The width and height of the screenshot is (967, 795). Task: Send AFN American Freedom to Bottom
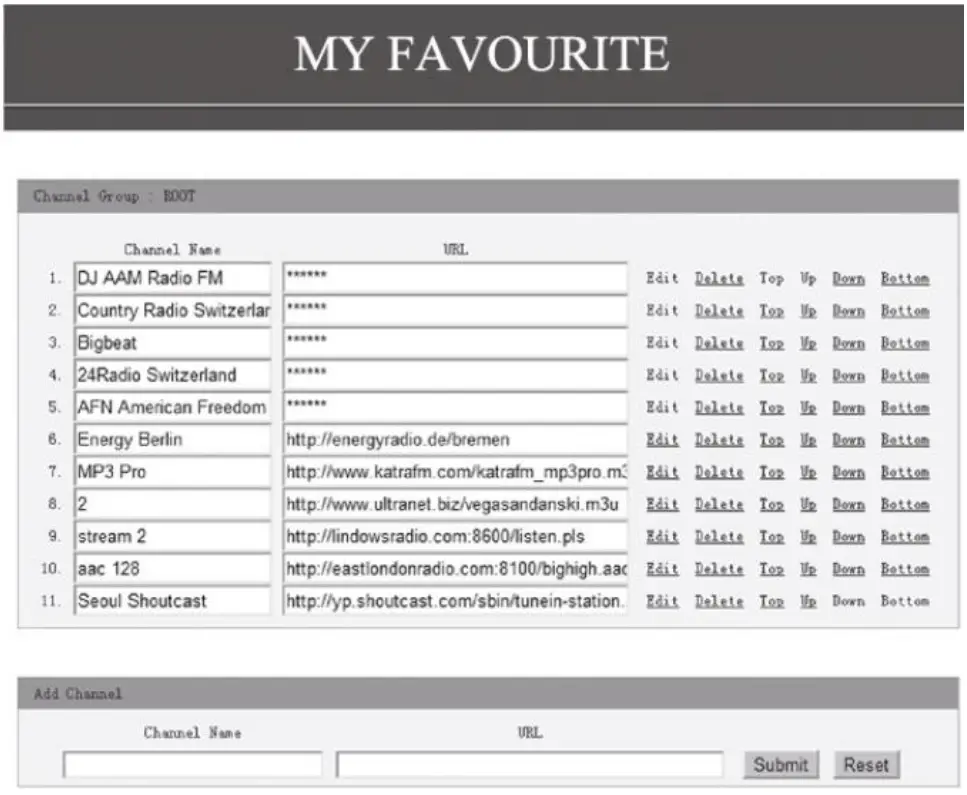pyautogui.click(x=905, y=408)
